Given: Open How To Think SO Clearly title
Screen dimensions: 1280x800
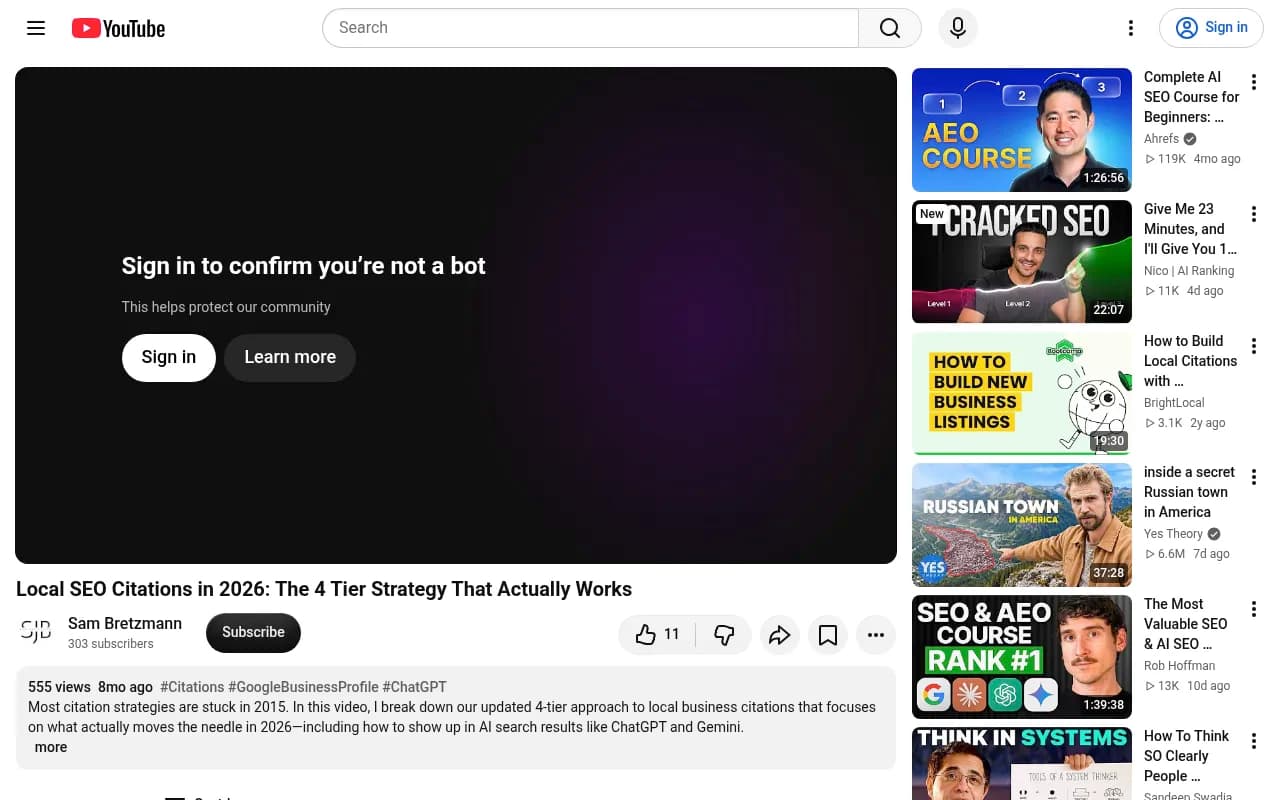Looking at the screenshot, I should [1187, 756].
